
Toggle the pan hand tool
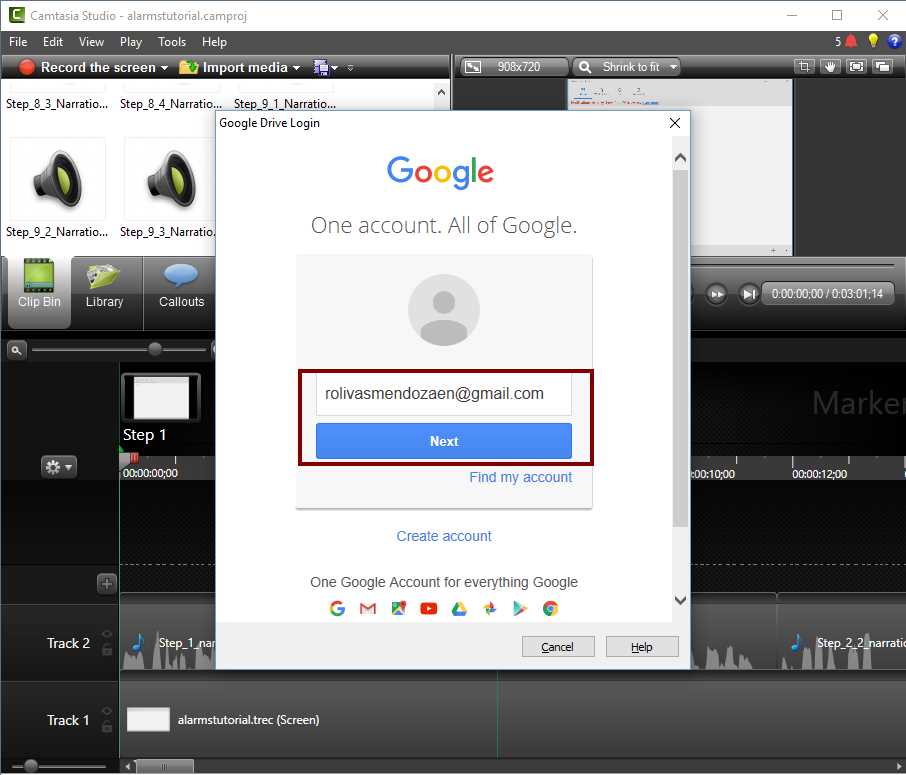coord(832,66)
